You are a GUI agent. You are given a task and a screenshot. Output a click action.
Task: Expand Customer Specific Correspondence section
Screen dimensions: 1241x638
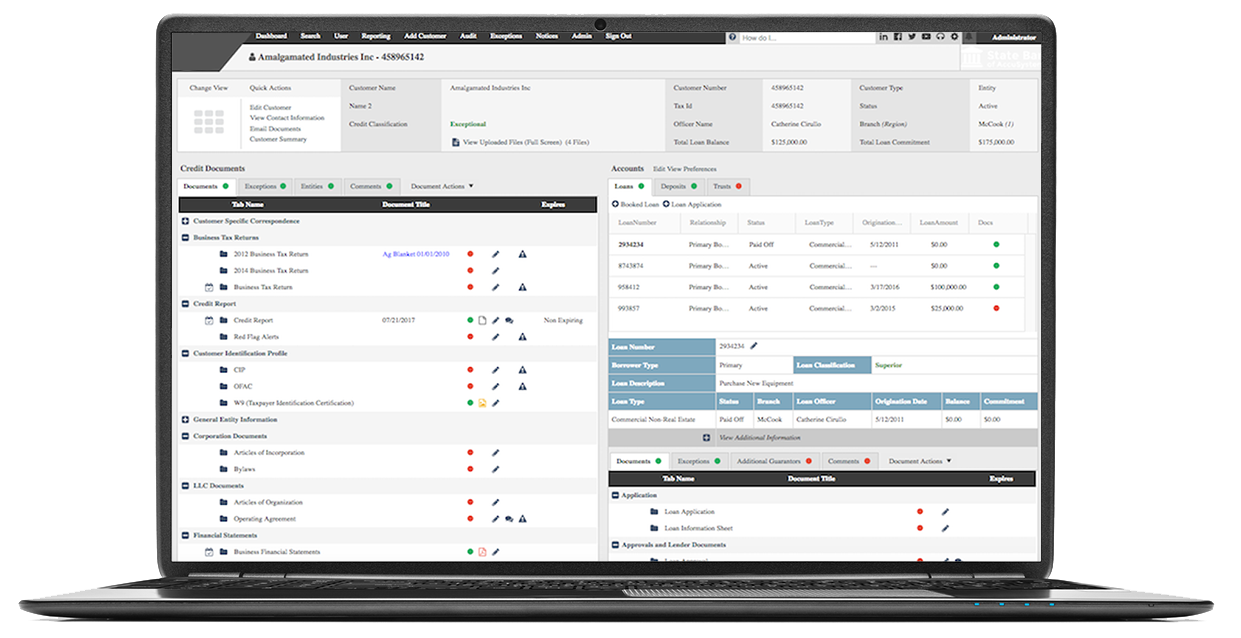[185, 221]
